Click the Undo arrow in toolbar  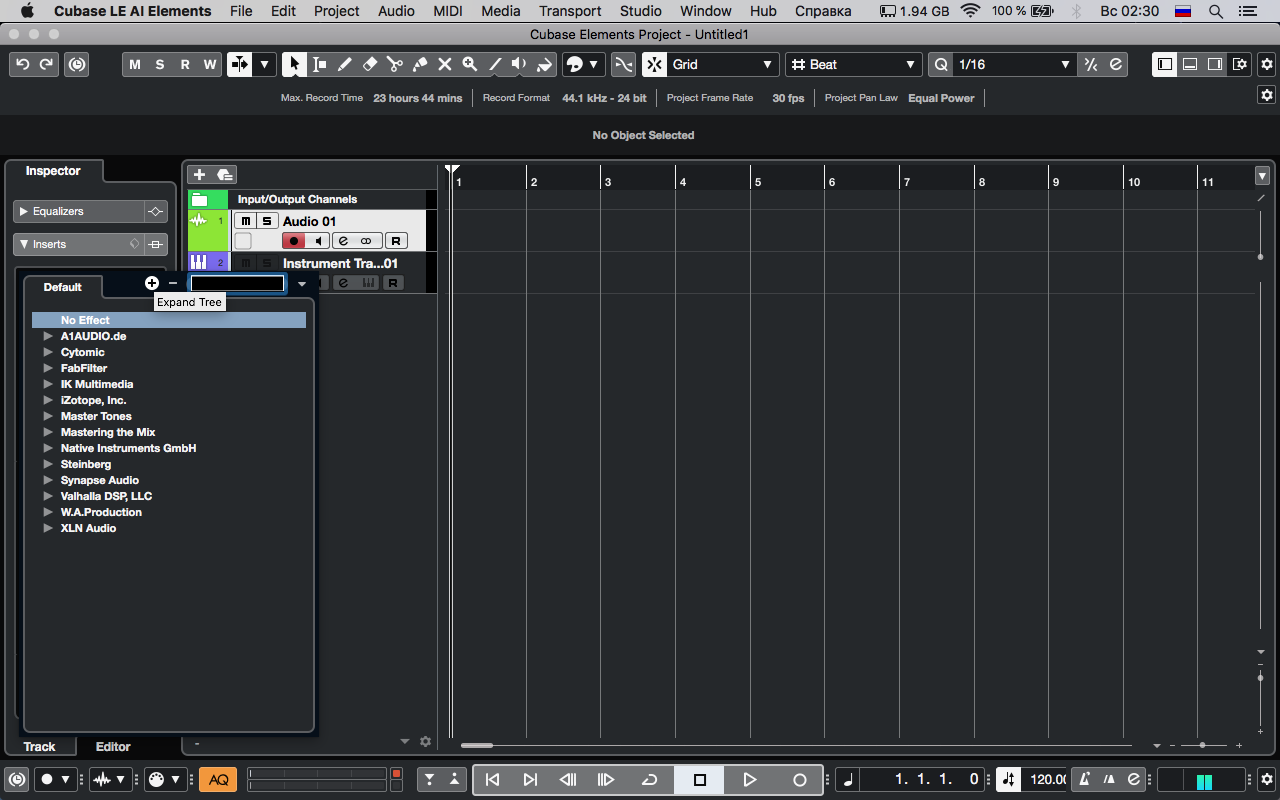tap(22, 64)
